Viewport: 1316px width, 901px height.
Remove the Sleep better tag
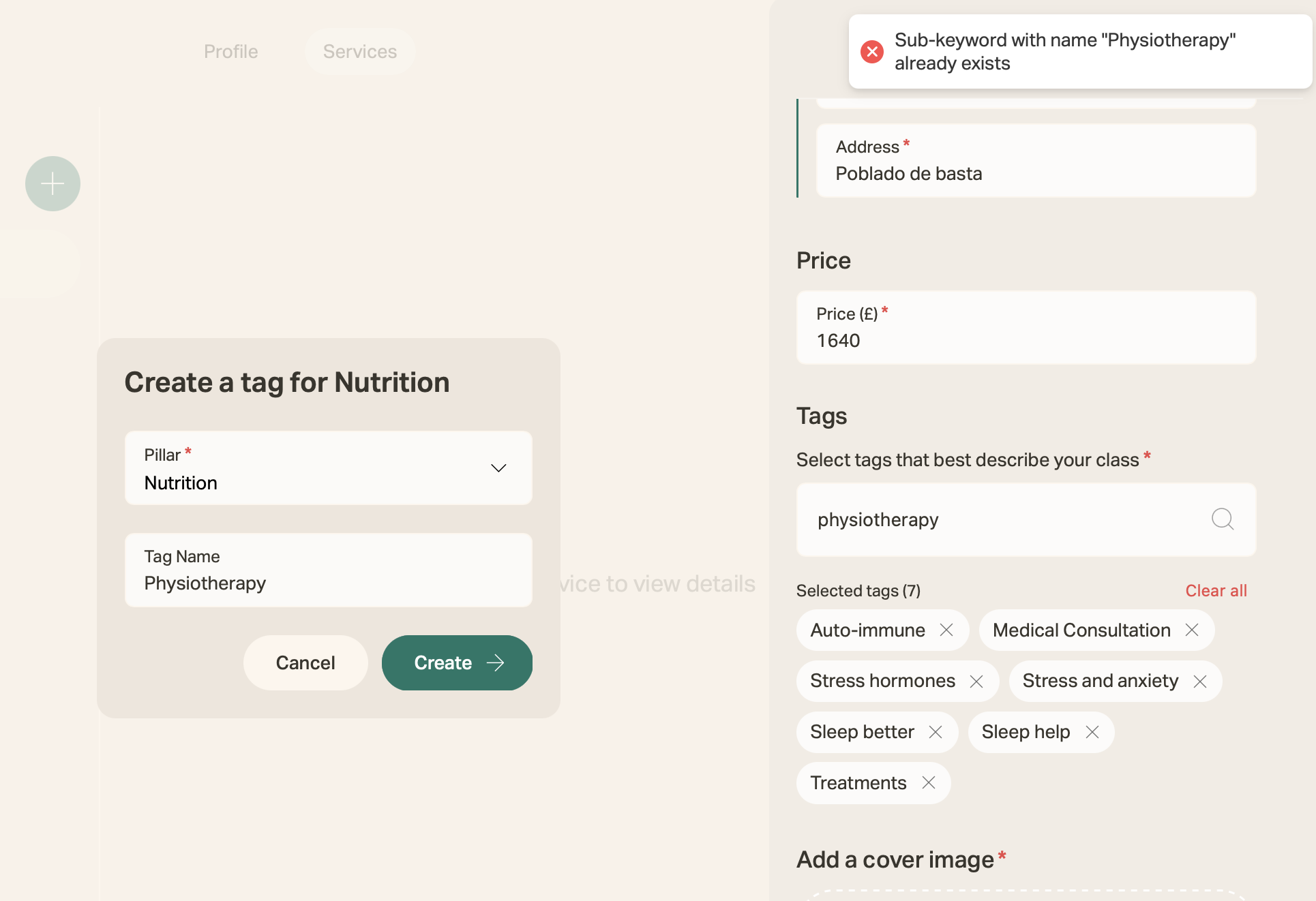936,731
